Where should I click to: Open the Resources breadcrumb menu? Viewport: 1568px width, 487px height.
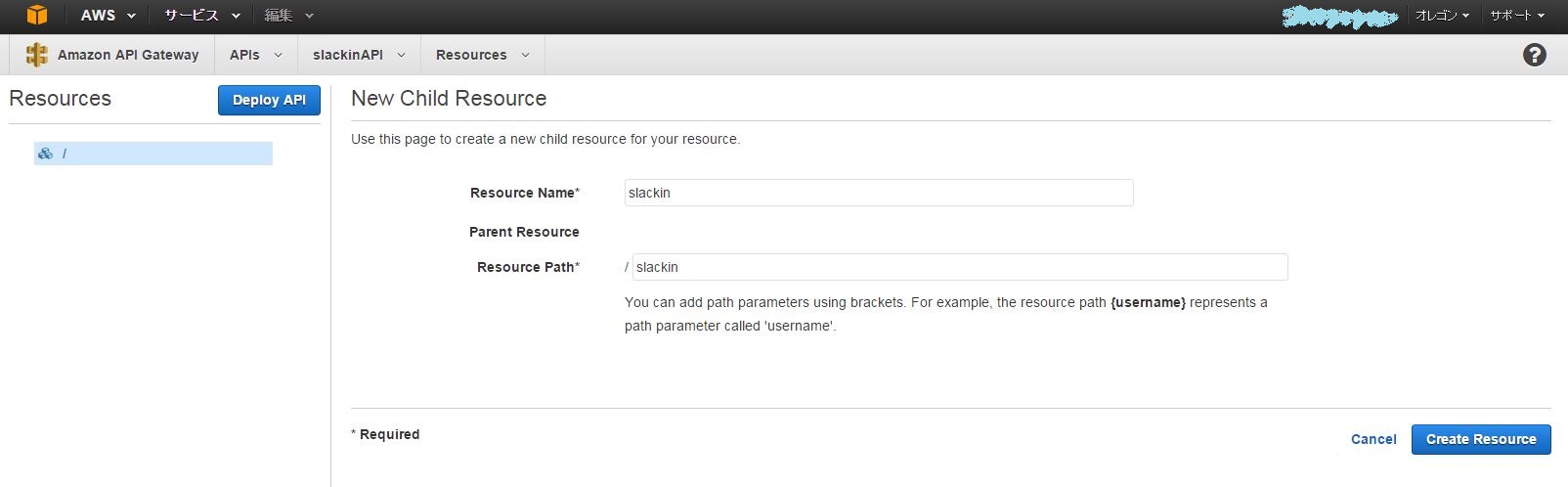pos(482,55)
